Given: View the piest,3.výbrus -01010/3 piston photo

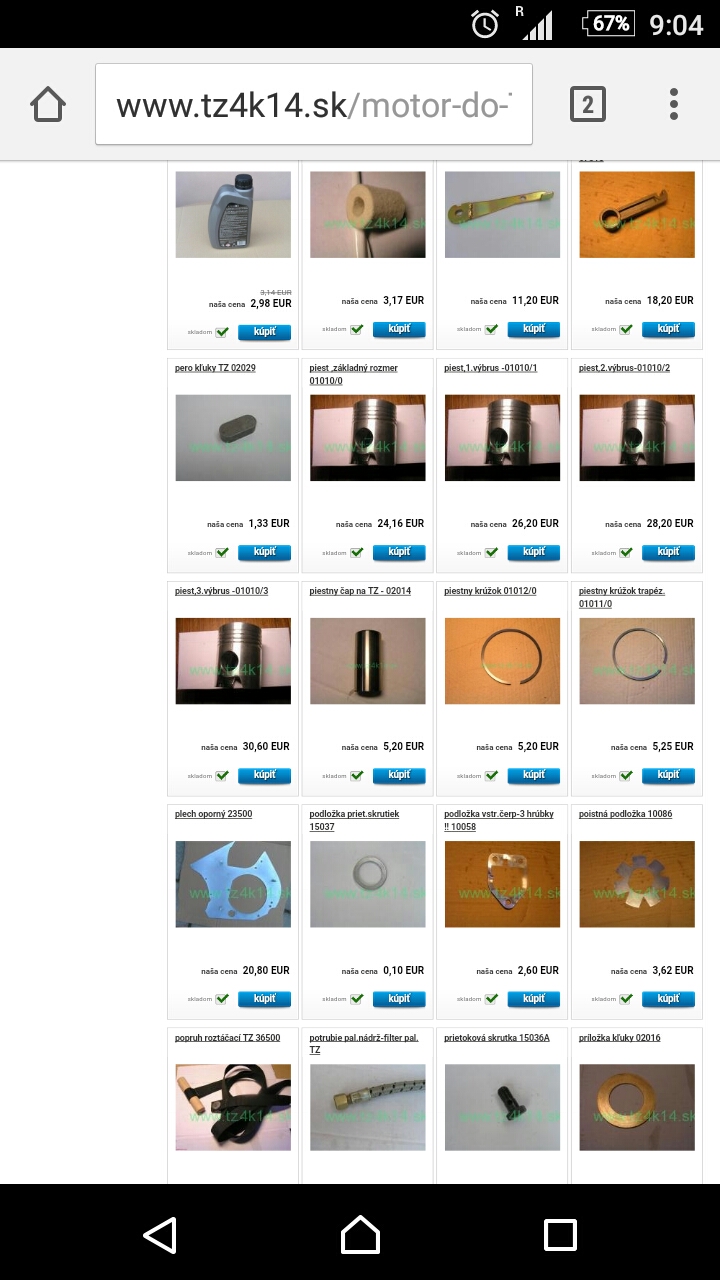Looking at the screenshot, I should pyautogui.click(x=233, y=661).
